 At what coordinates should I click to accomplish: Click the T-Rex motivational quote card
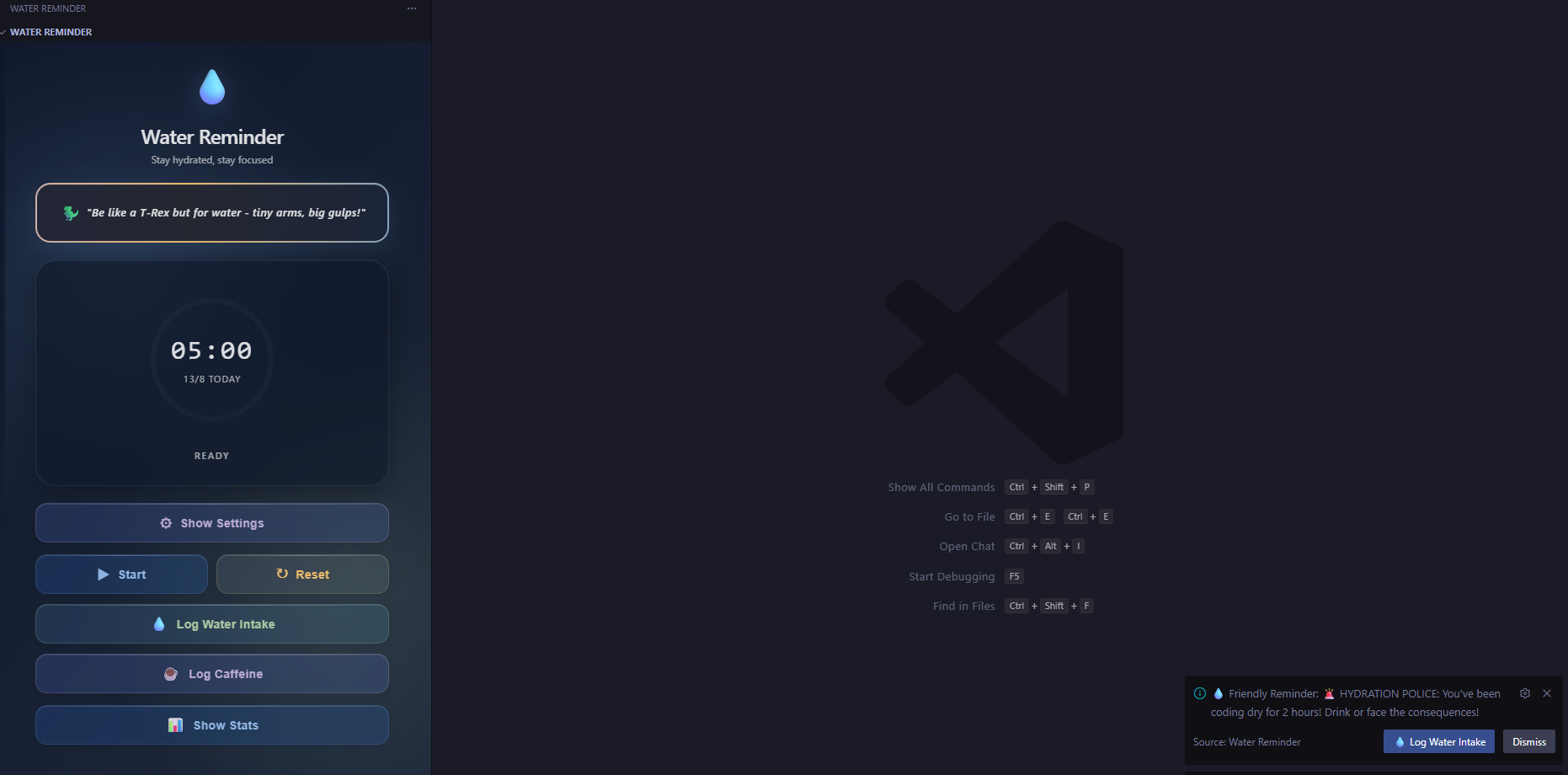point(212,212)
